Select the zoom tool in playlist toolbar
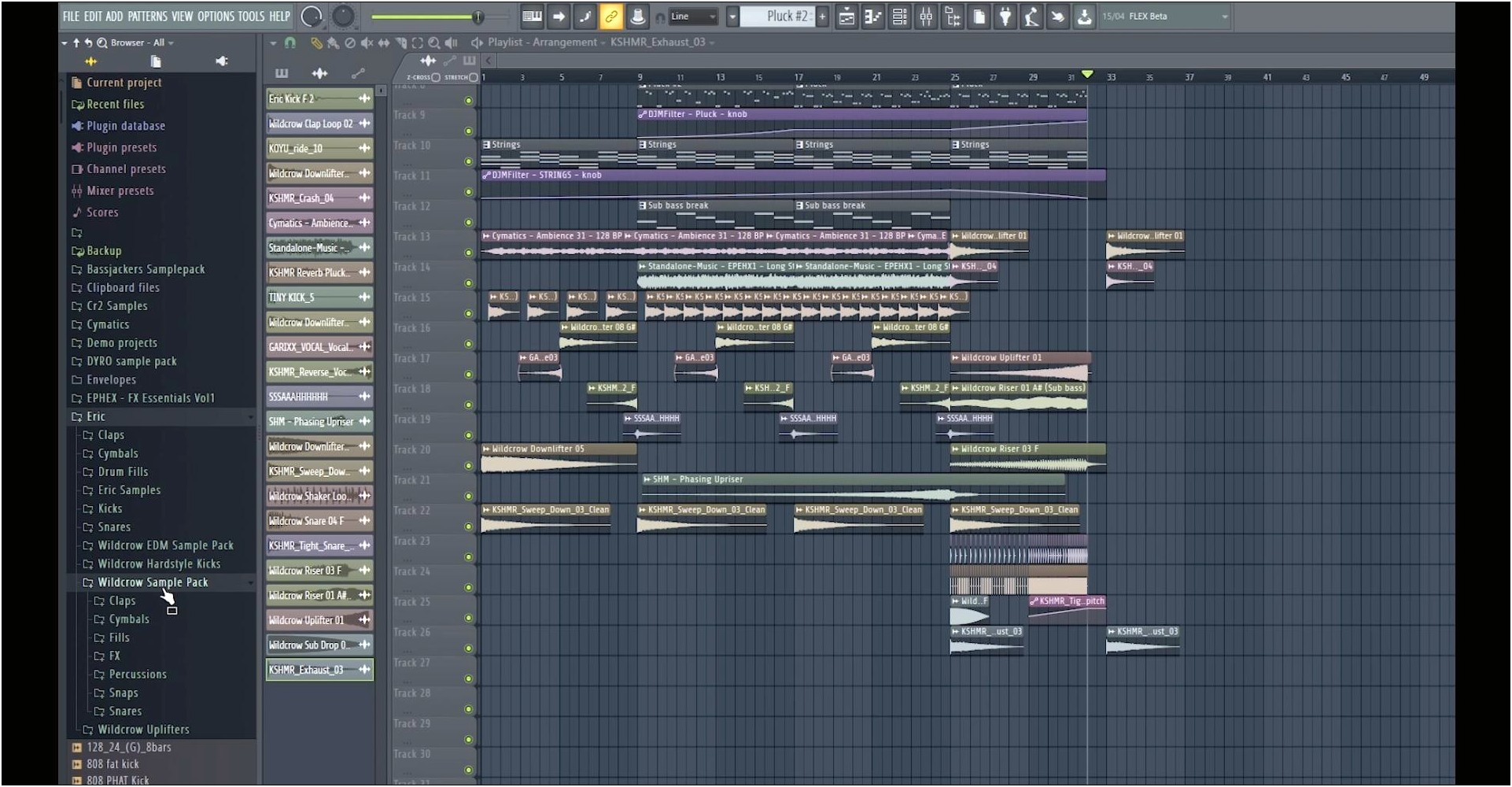This screenshot has width=1512, height=787. pyautogui.click(x=434, y=43)
